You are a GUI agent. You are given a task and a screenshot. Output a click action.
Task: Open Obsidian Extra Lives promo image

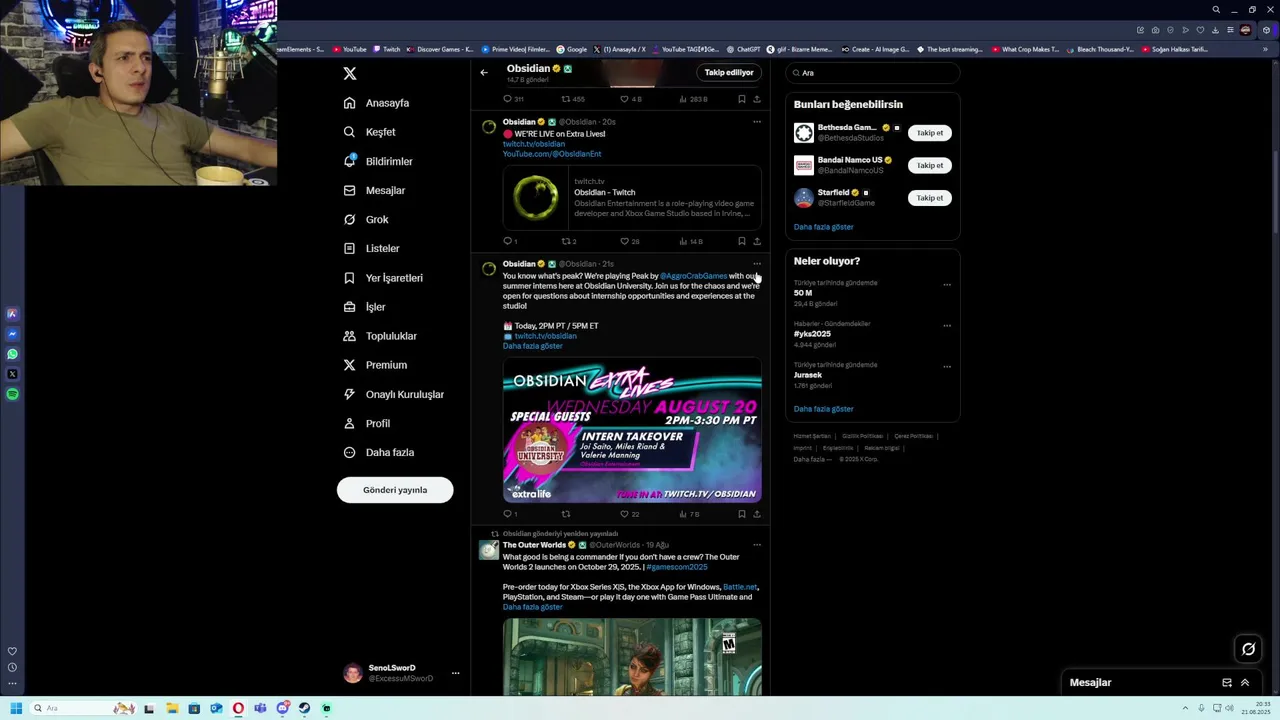632,431
